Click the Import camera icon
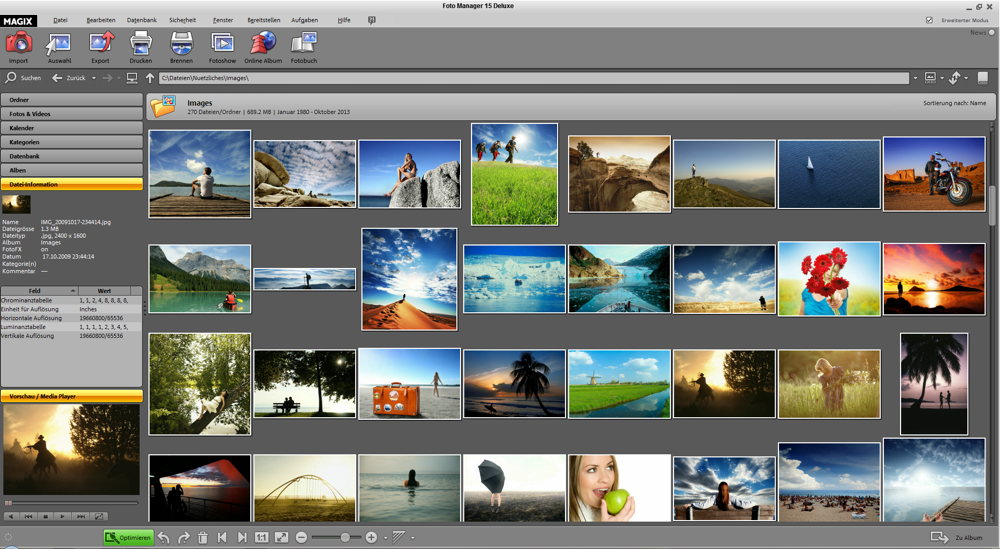Image resolution: width=1000 pixels, height=549 pixels. (x=18, y=43)
